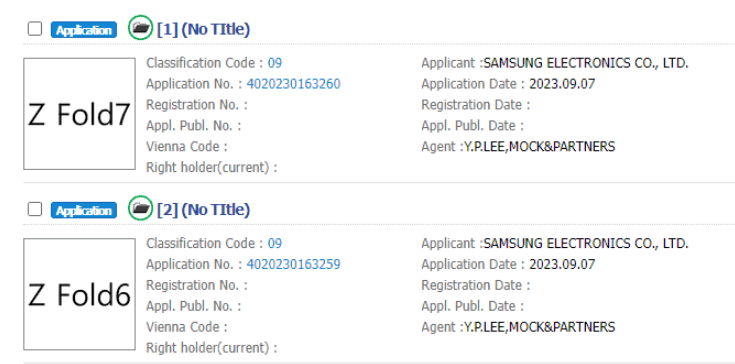Open application number 4020230163259
Image resolution: width=735 pixels, height=364 pixels.
tap(293, 264)
